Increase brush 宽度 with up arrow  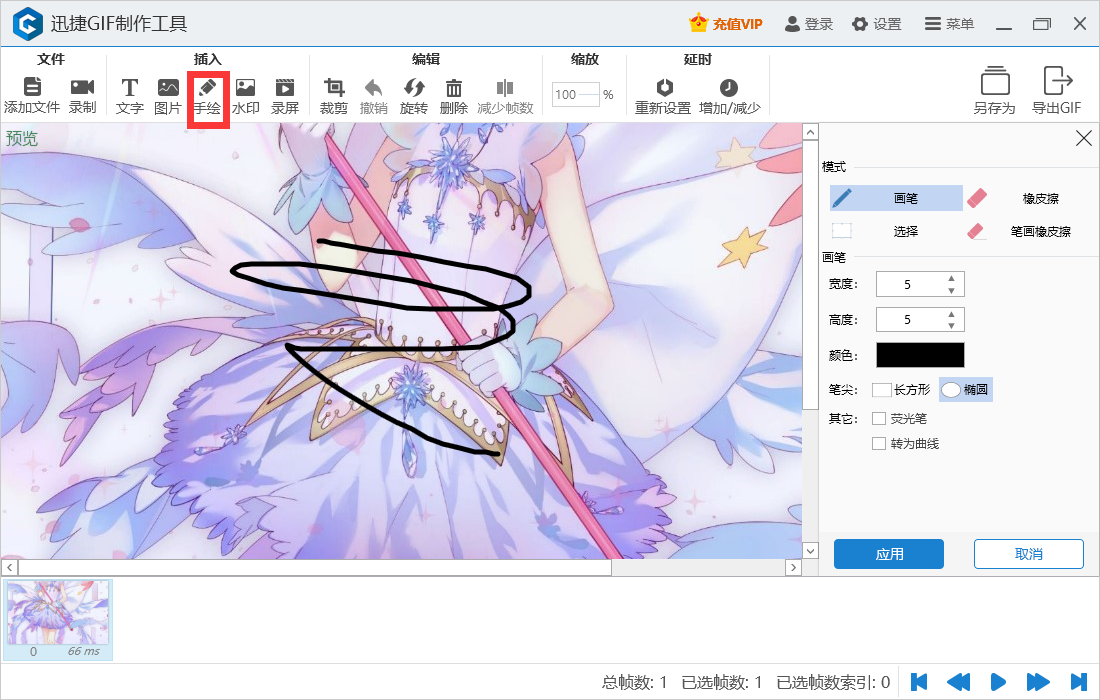tap(951, 278)
